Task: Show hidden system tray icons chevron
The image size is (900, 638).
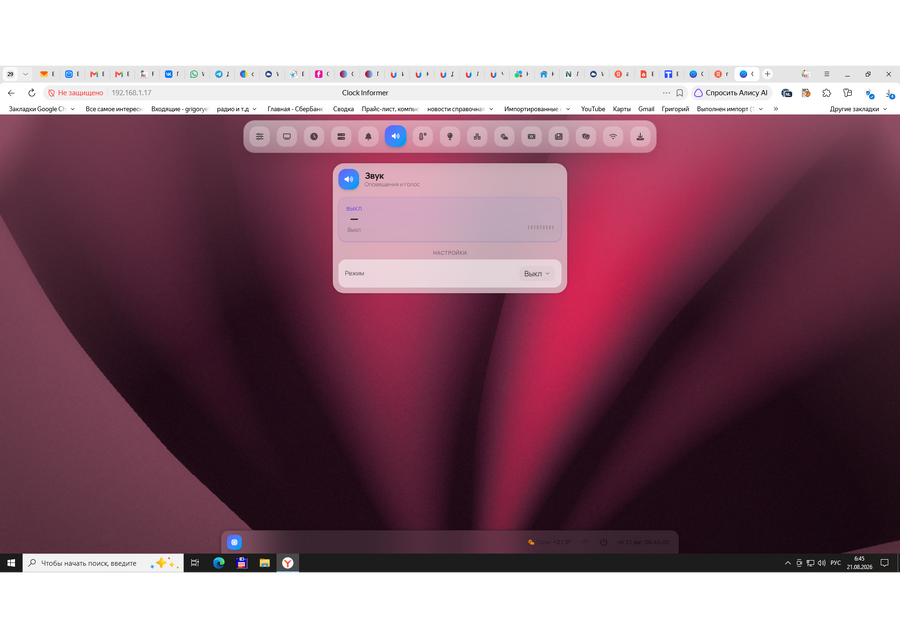Action: click(788, 563)
